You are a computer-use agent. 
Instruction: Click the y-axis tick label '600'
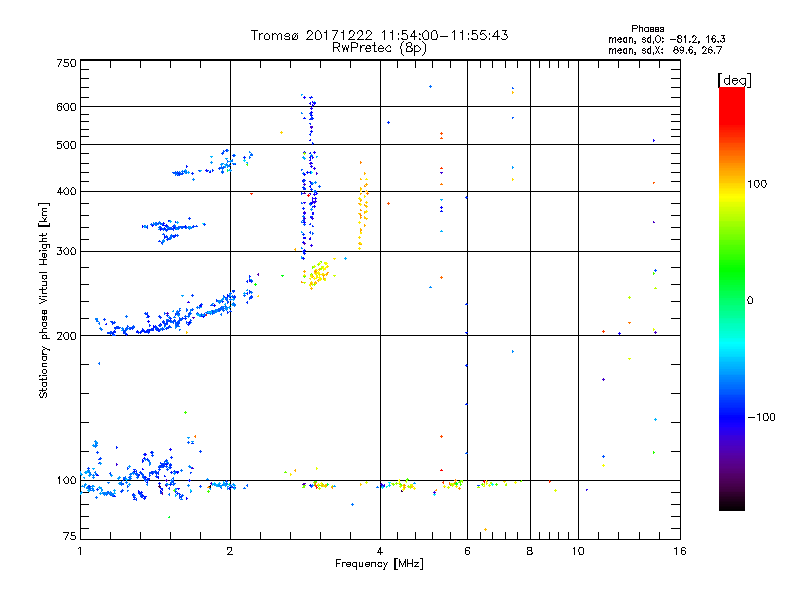tap(66, 107)
